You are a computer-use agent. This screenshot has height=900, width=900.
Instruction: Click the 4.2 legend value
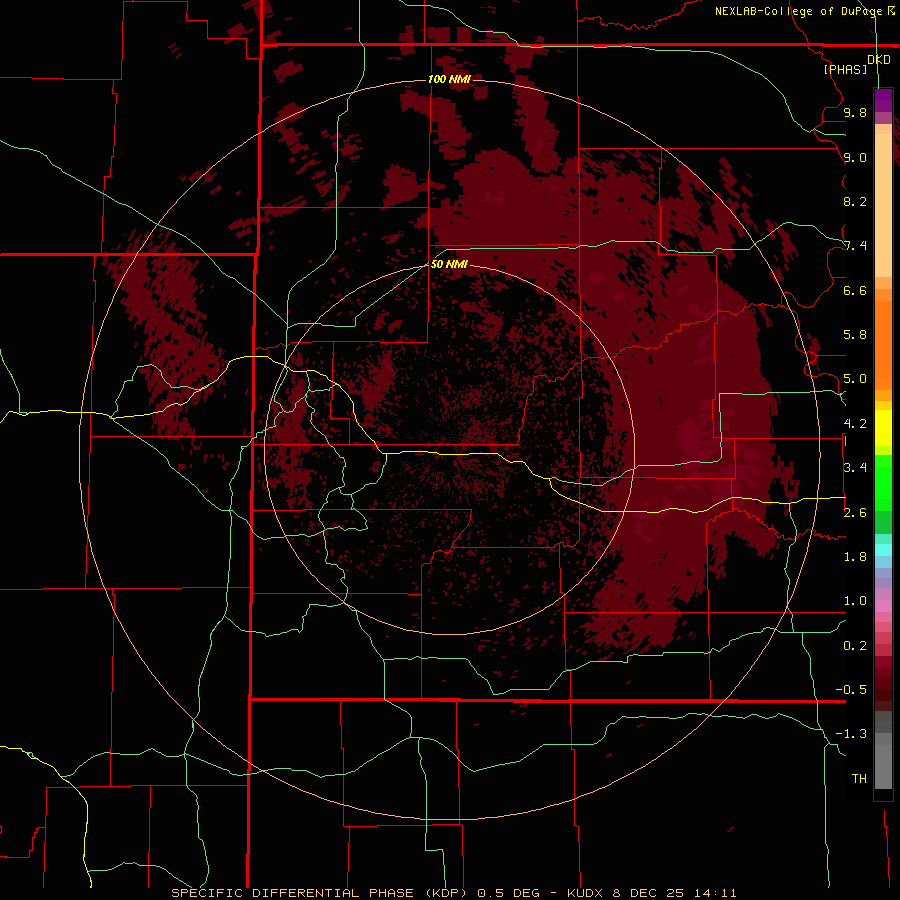855,424
